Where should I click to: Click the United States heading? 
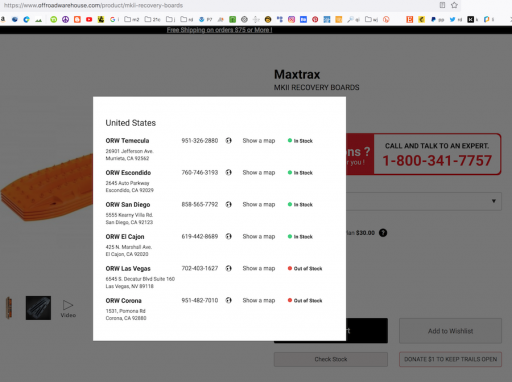[x=131, y=123]
